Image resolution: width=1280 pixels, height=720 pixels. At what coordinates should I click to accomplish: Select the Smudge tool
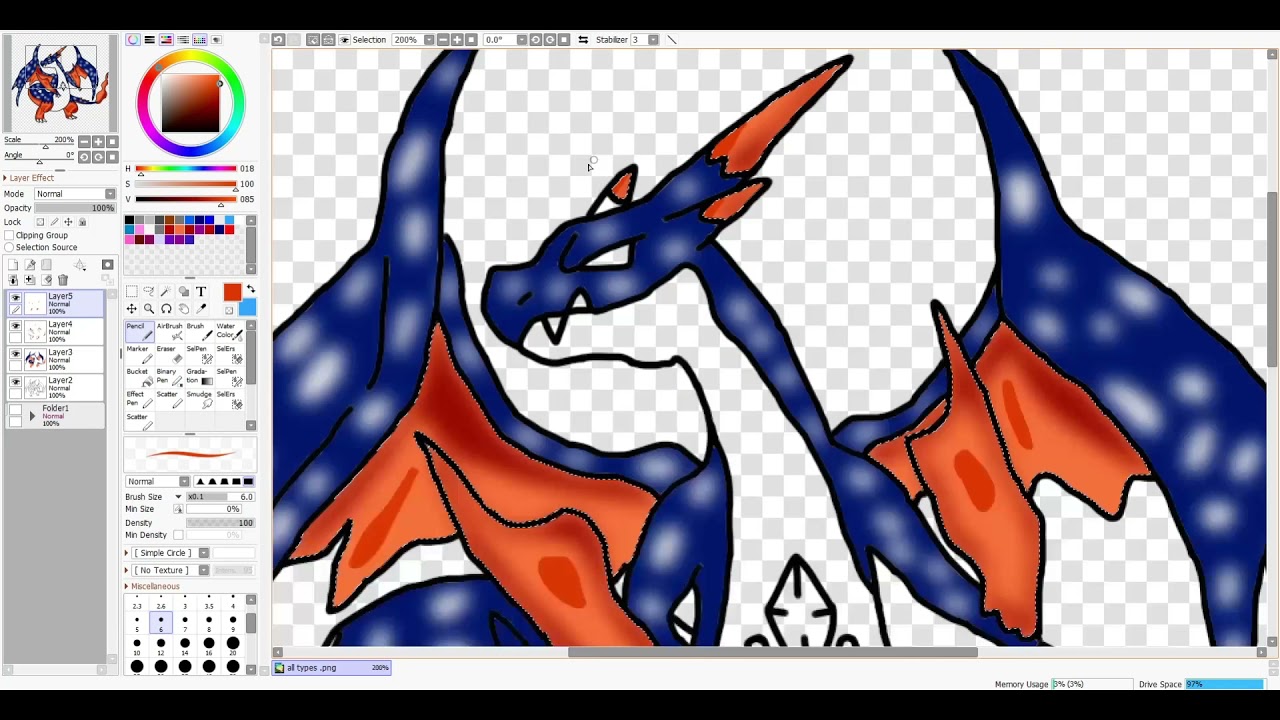coord(198,400)
